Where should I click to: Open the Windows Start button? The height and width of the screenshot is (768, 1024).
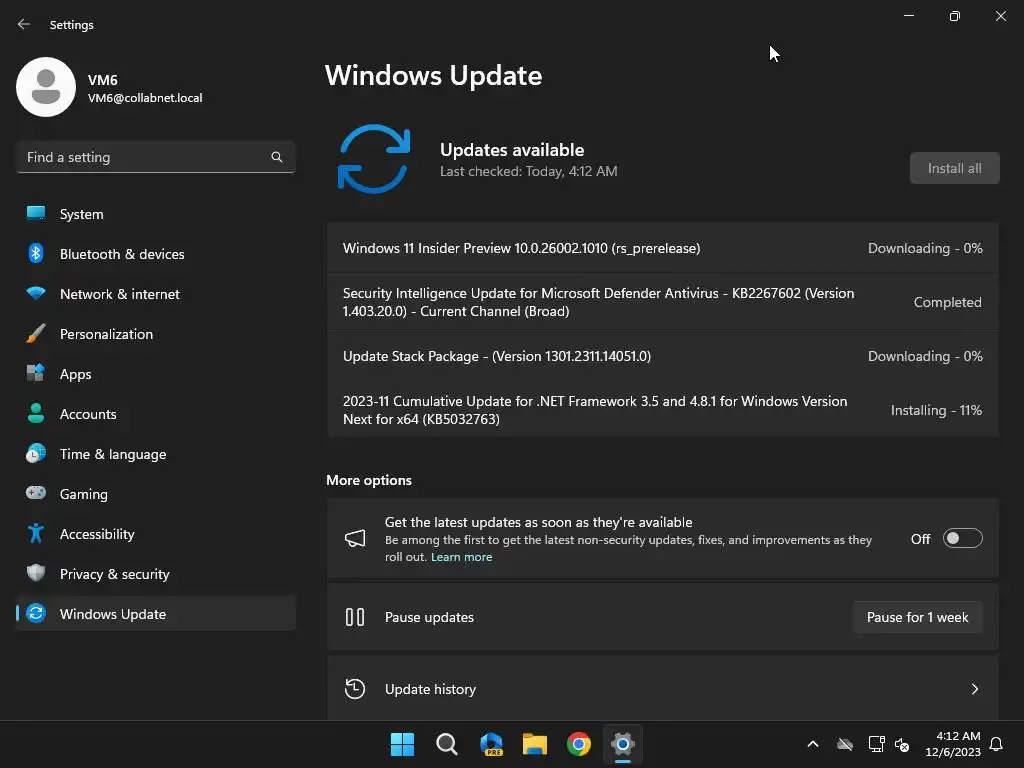point(402,744)
